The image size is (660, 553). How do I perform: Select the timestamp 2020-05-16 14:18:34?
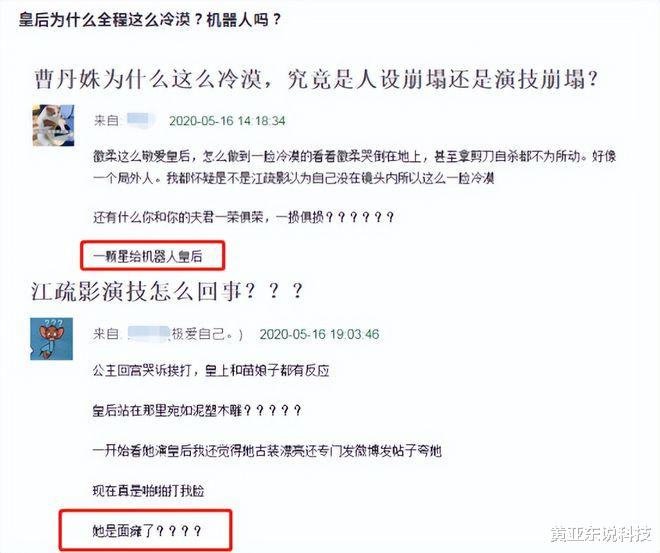[227, 121]
